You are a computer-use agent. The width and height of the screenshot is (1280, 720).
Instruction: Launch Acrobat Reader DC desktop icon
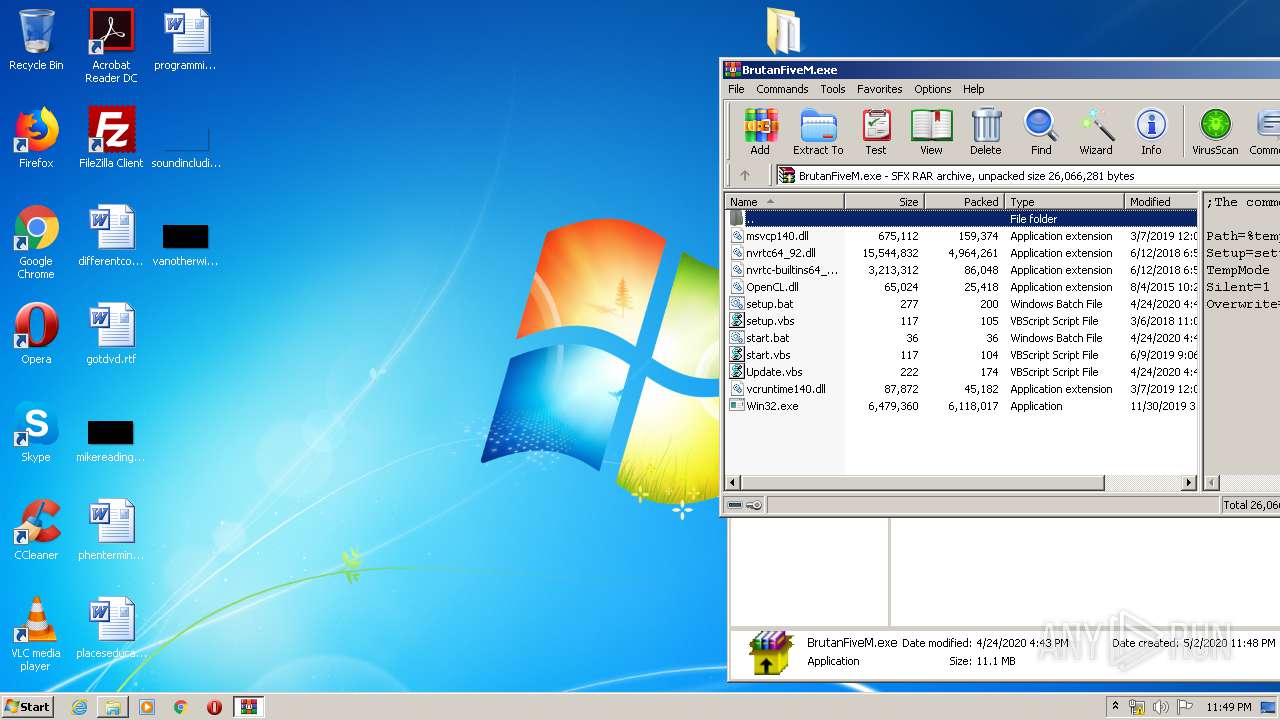(111, 46)
